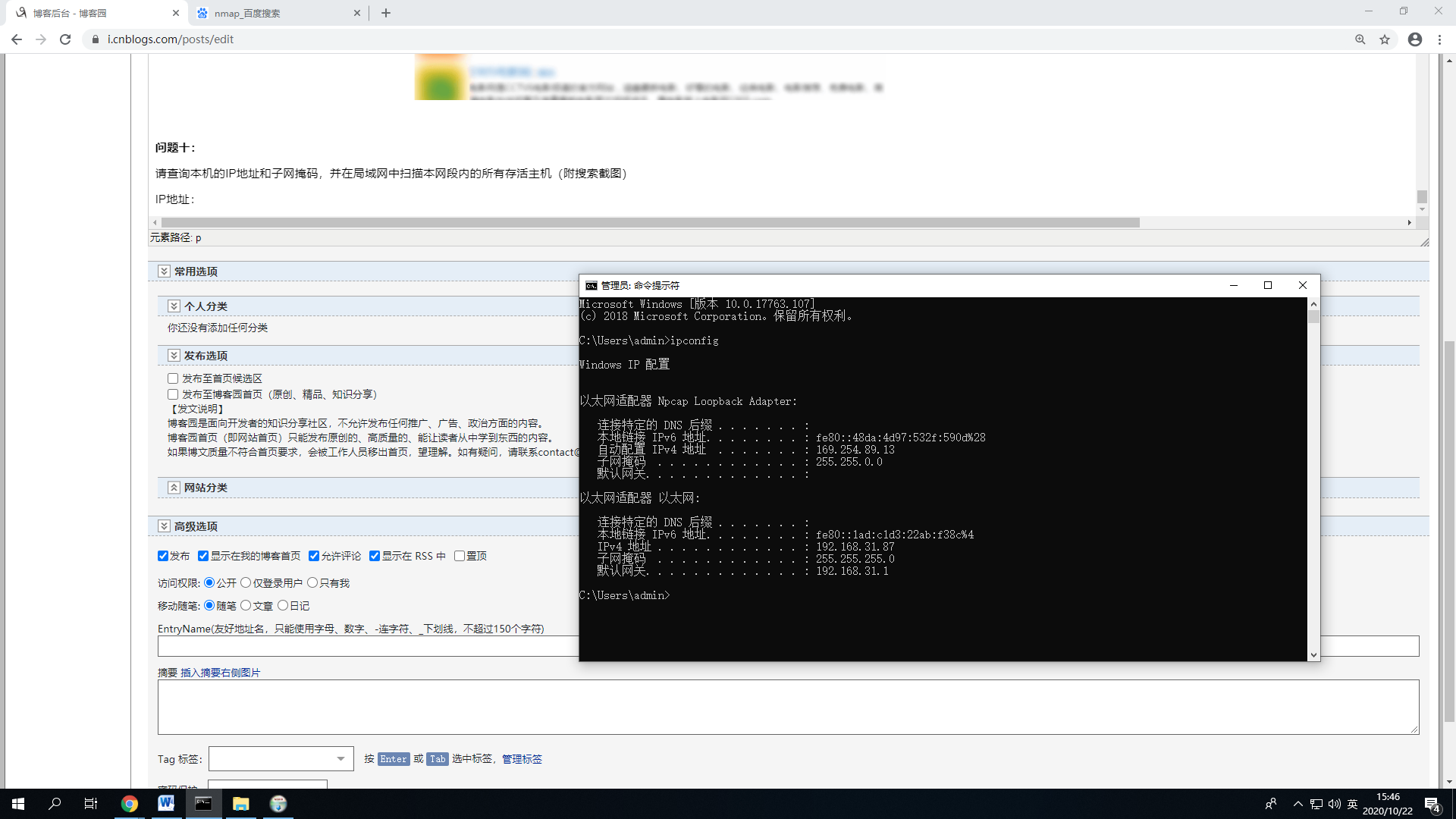The height and width of the screenshot is (819, 1456).
Task: Open the browser zoom magnifier icon
Action: pos(1360,39)
